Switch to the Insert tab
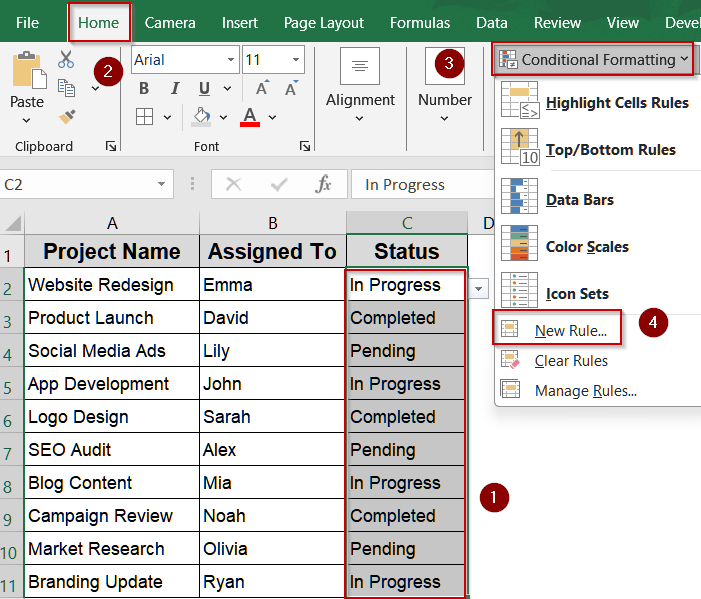Screen dimensions: 701x599 click(x=240, y=23)
